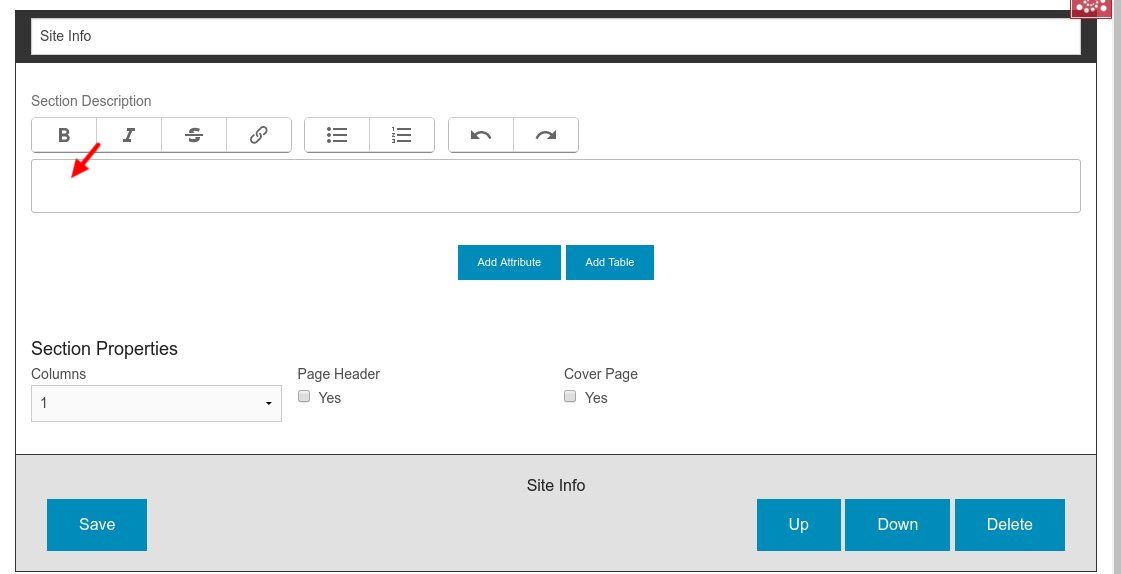Apply italic formatting to the description
Viewport: 1121px width, 574px height.
coord(129,135)
